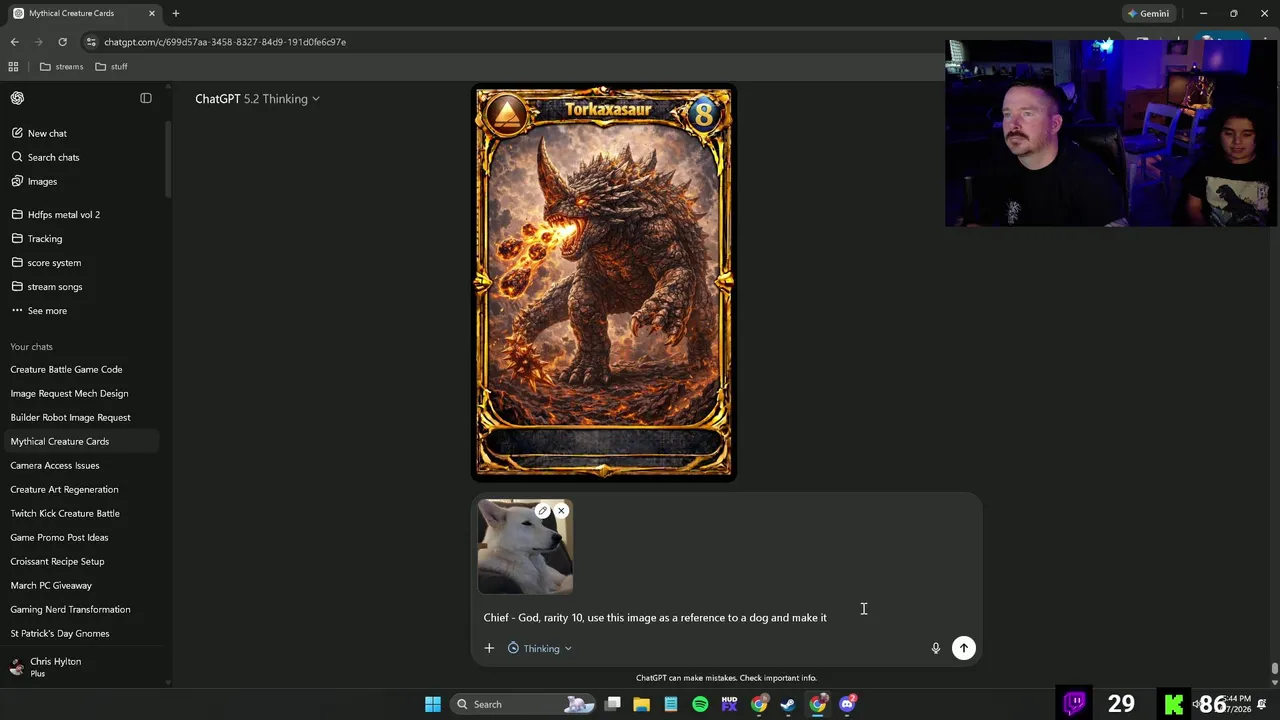Open Notepad app from taskbar
Viewport: 1280px width, 720px height.
[x=671, y=704]
